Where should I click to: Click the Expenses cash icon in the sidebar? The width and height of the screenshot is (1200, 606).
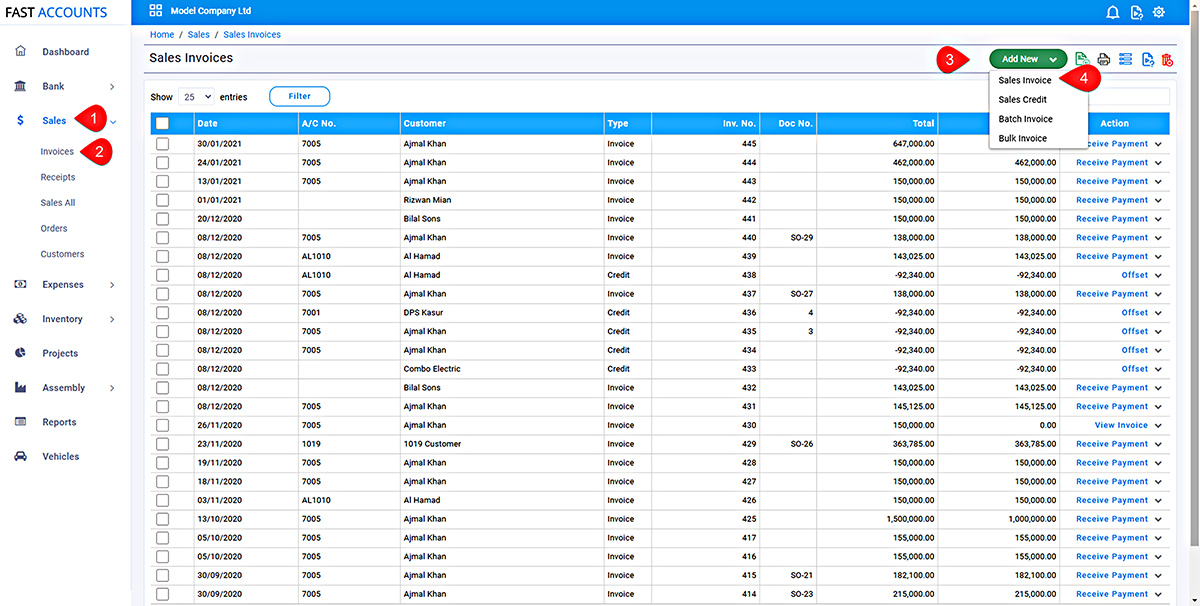(x=20, y=284)
